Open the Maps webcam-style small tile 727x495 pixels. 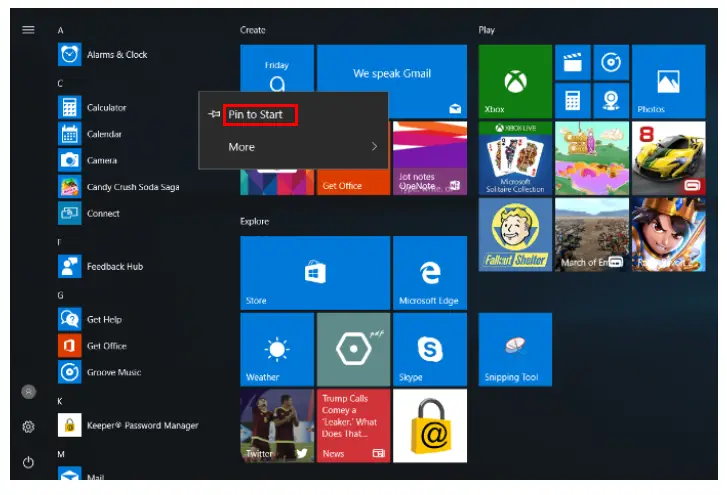click(611, 101)
